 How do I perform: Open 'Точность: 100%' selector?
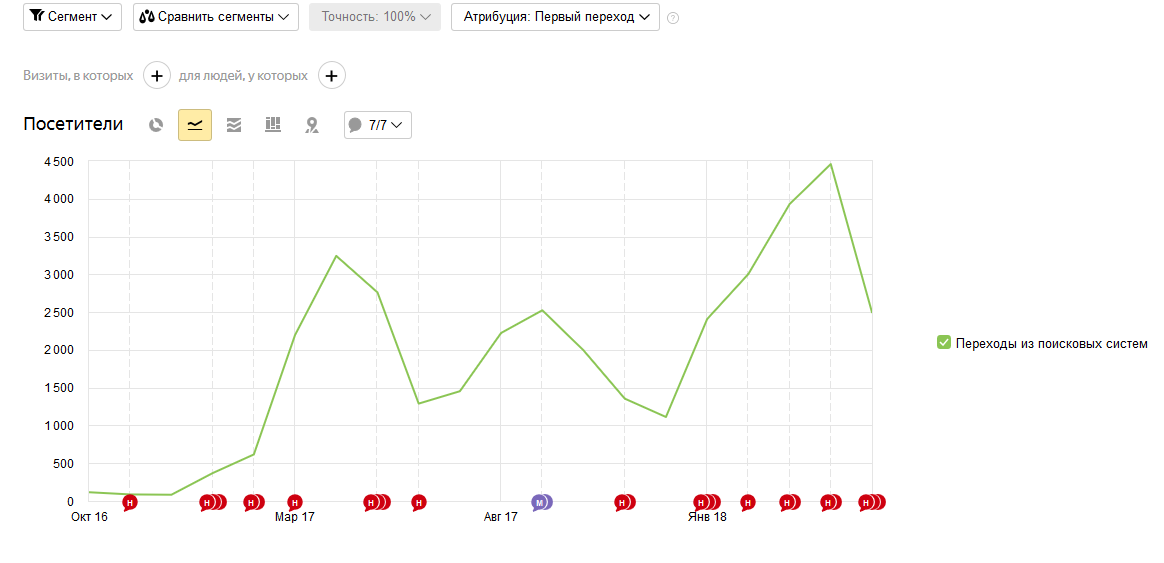[375, 16]
